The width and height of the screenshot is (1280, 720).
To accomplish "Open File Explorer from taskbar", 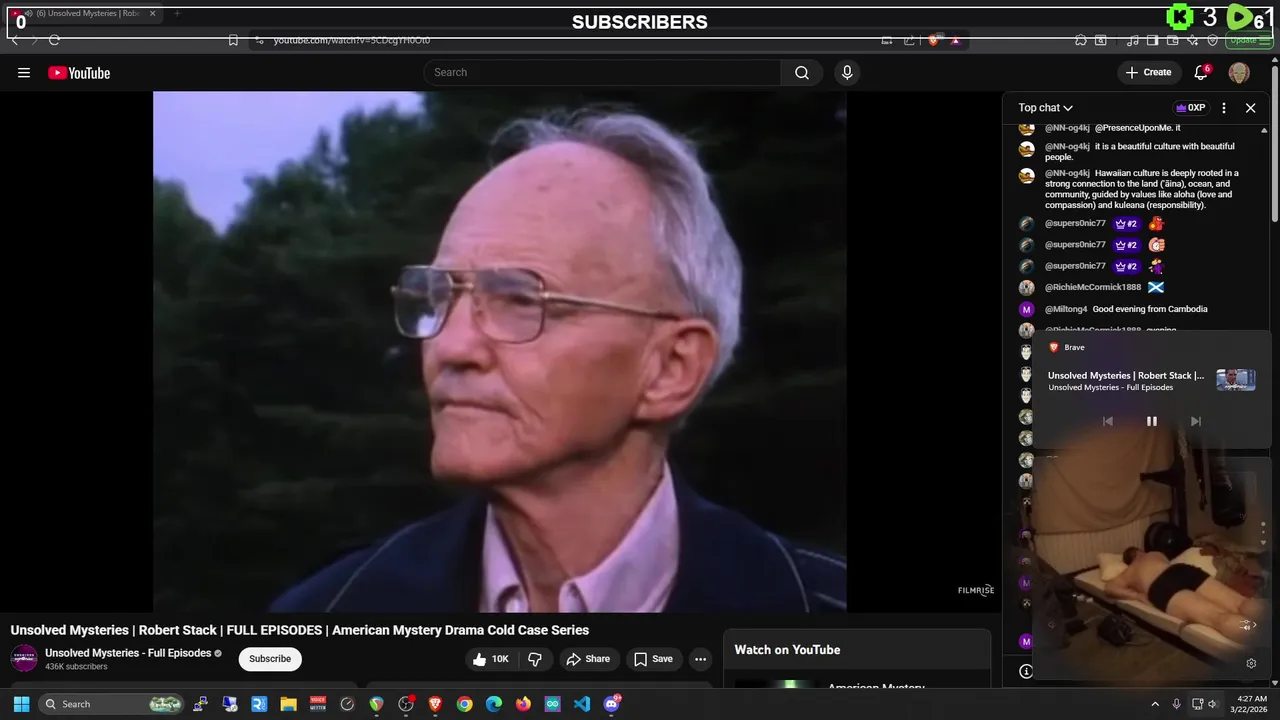I will click(x=288, y=704).
